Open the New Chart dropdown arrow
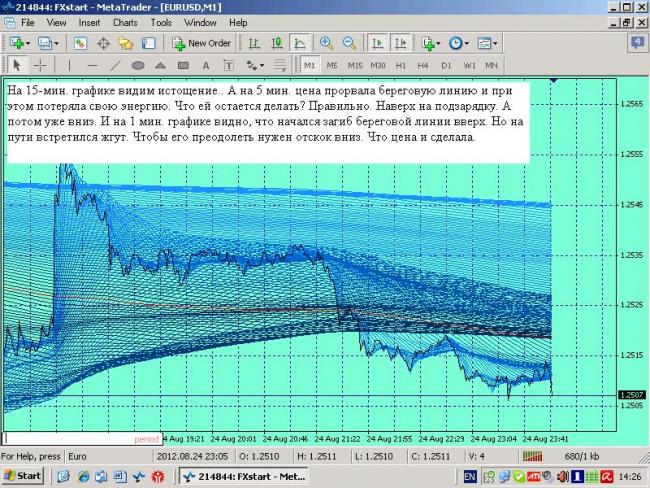This screenshot has width=650, height=488. [x=28, y=43]
